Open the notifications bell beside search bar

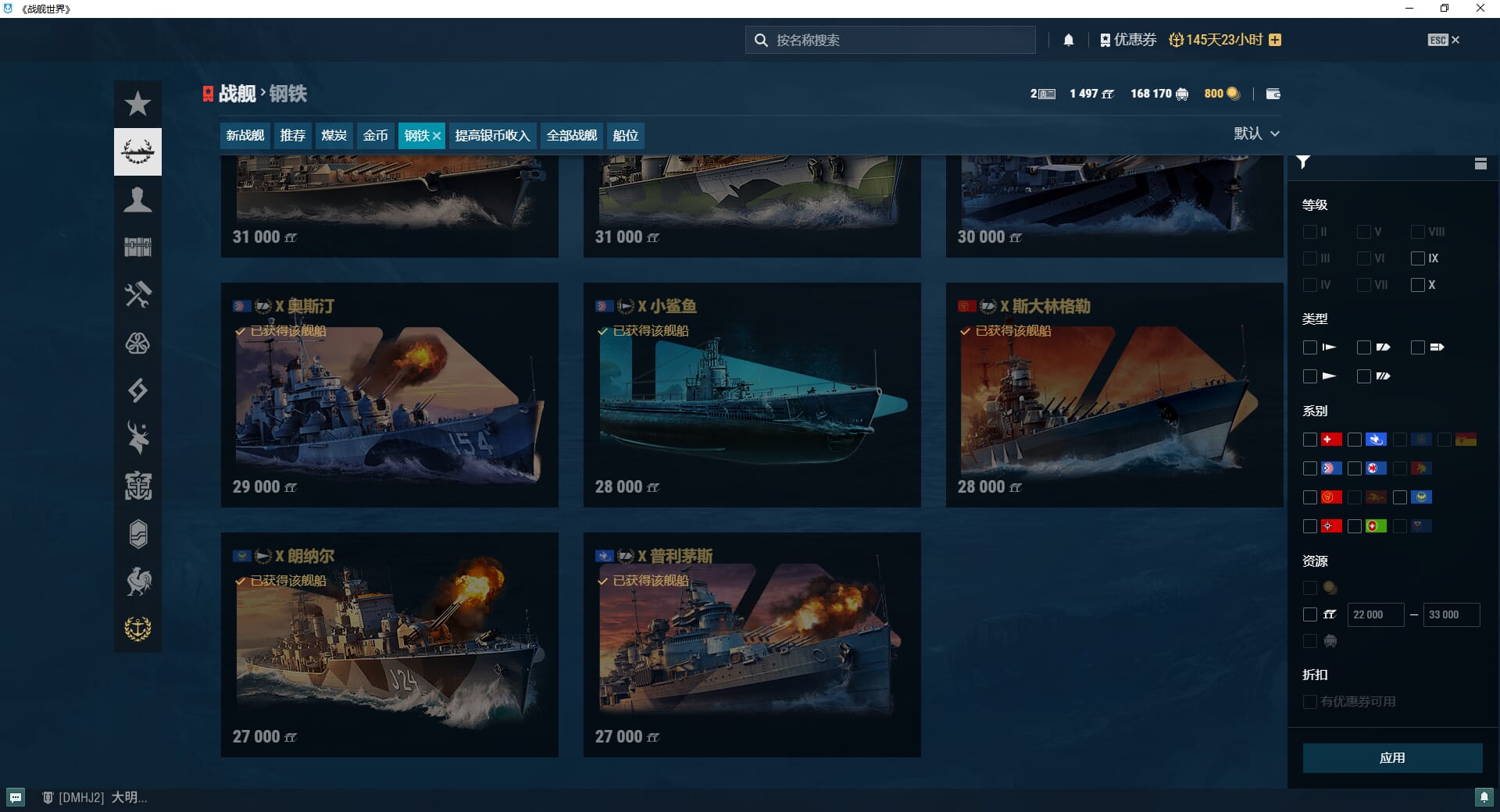pos(1068,40)
